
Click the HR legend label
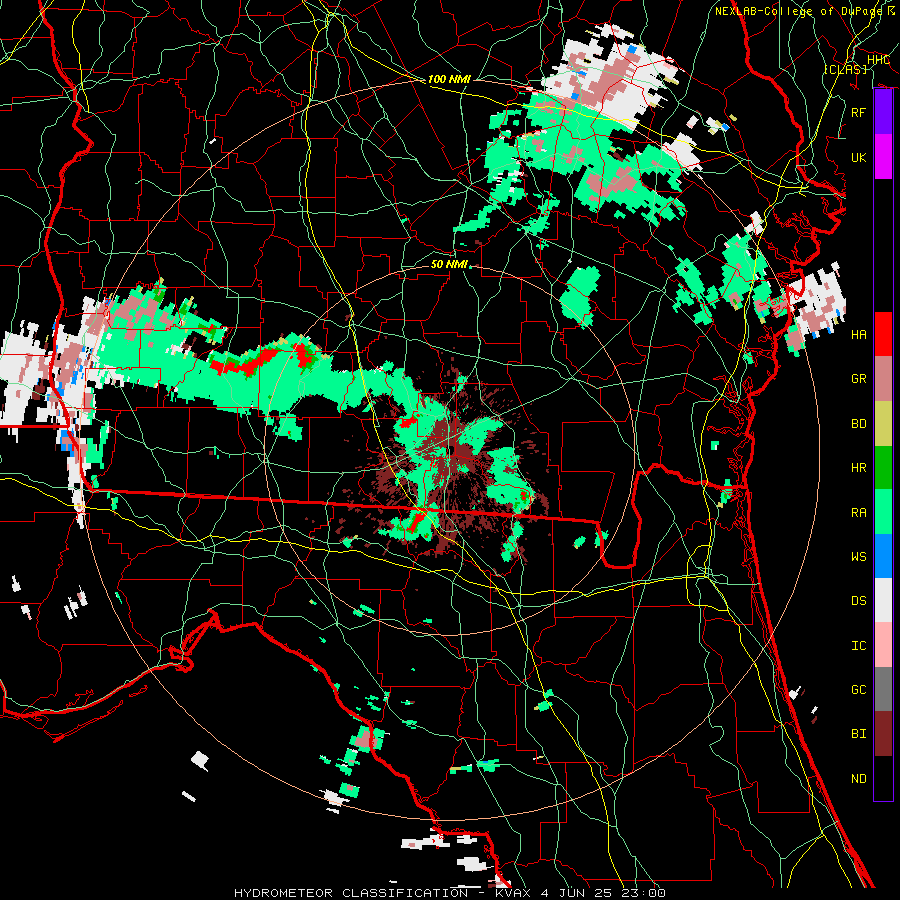(858, 468)
